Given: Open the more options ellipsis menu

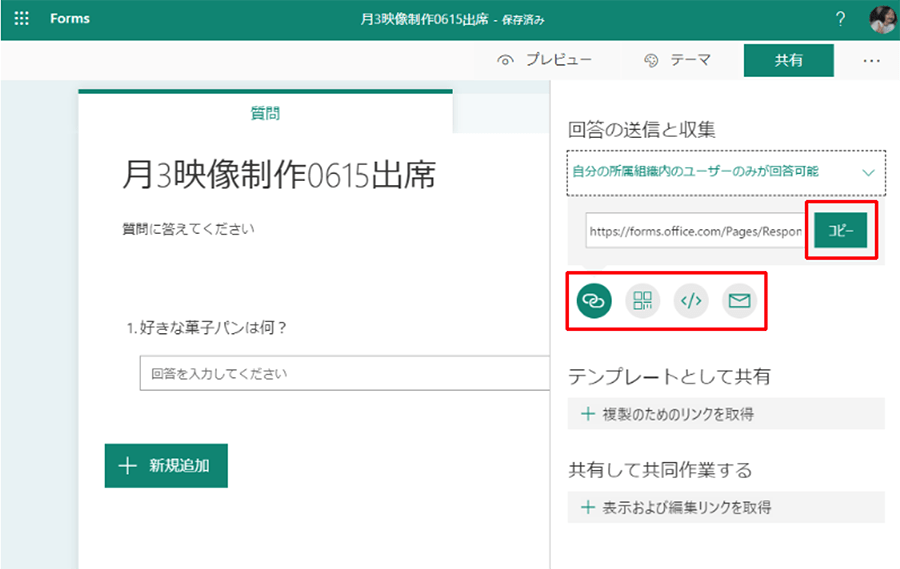Looking at the screenshot, I should click(871, 60).
